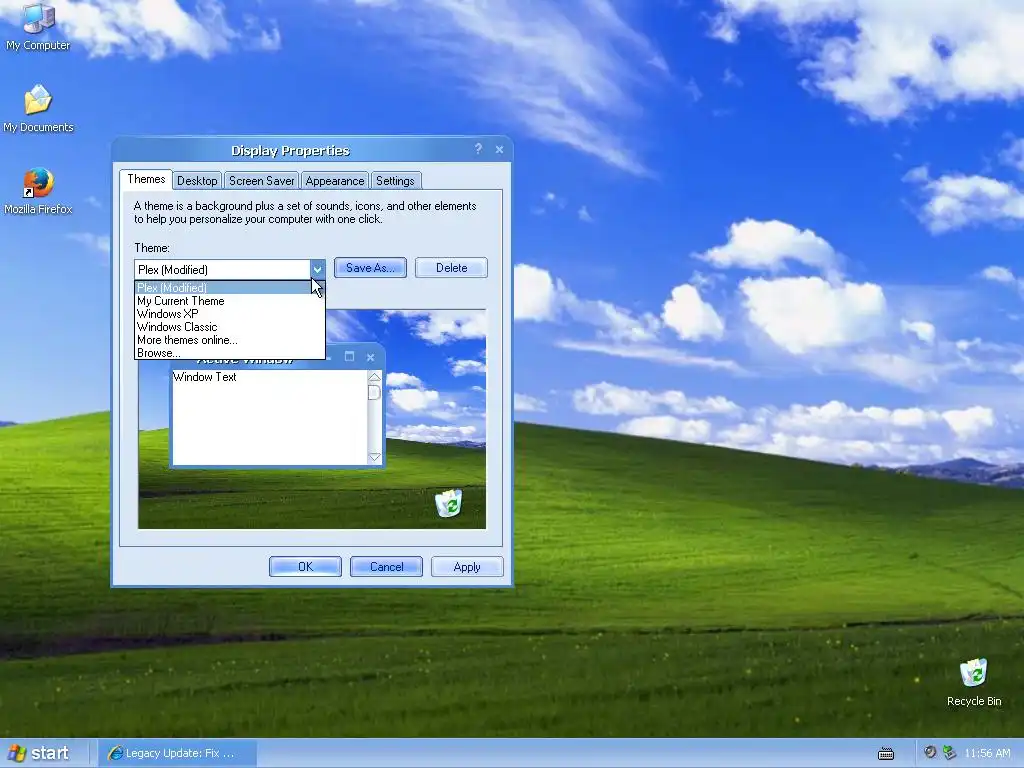The width and height of the screenshot is (1024, 768).
Task: Click the Apply button
Action: [467, 567]
